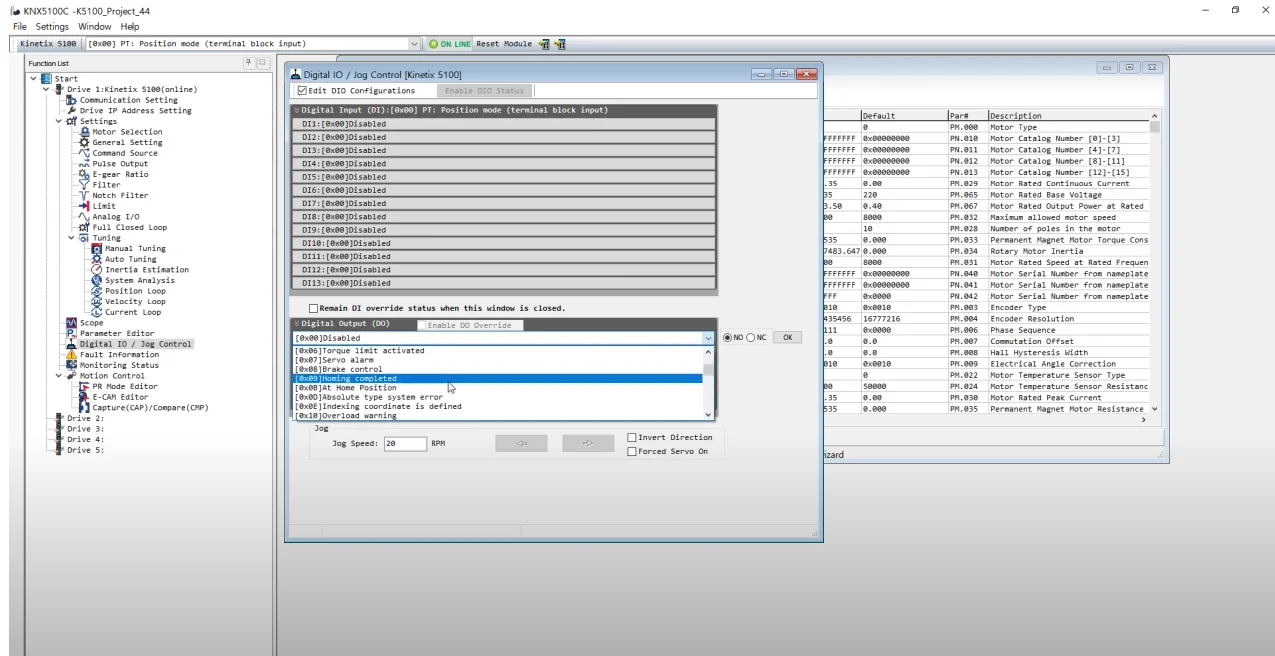Open Parameter Editor via its tree icon
Image resolution: width=1275 pixels, height=656 pixels.
71,333
